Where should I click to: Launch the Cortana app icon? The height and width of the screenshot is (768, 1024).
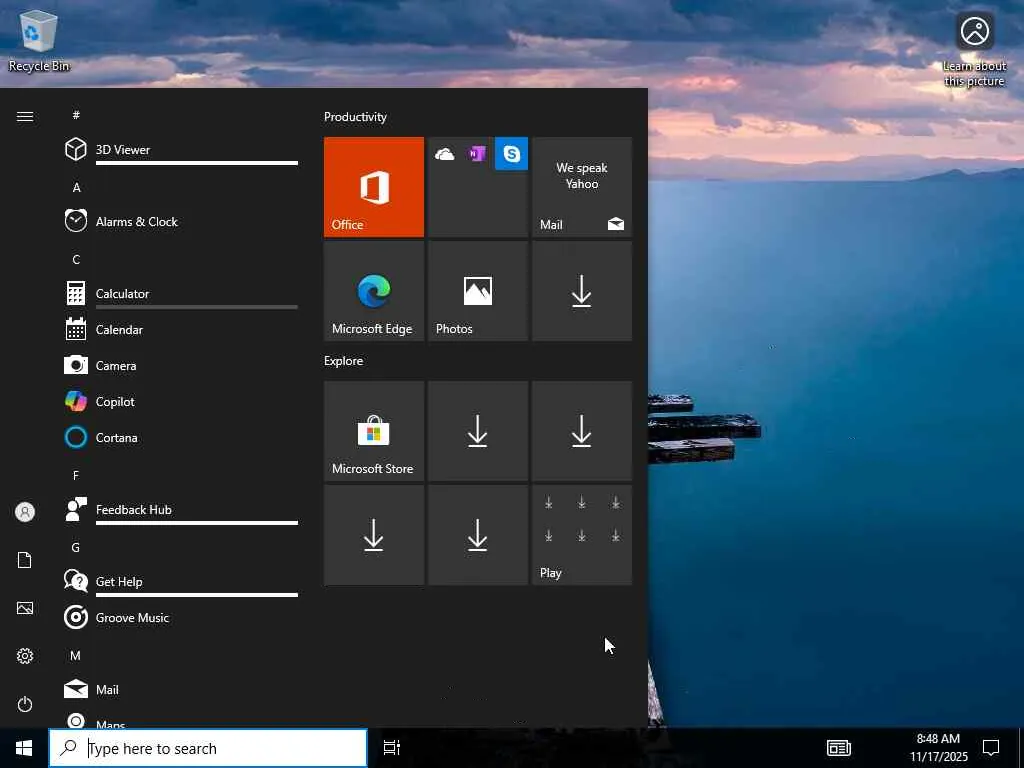coord(76,437)
